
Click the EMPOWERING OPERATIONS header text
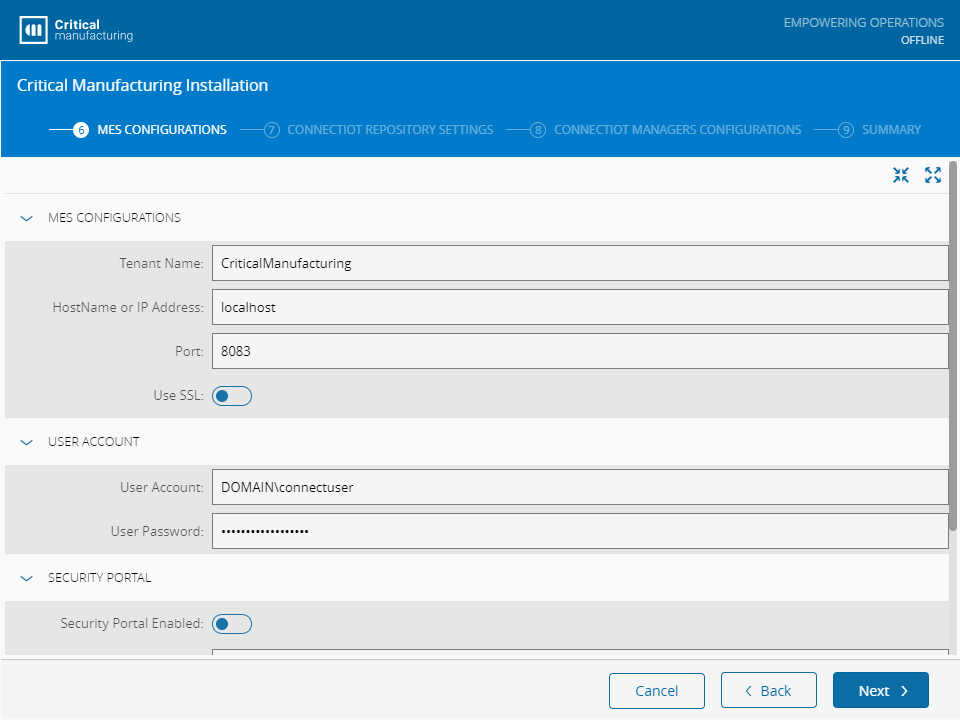863,23
